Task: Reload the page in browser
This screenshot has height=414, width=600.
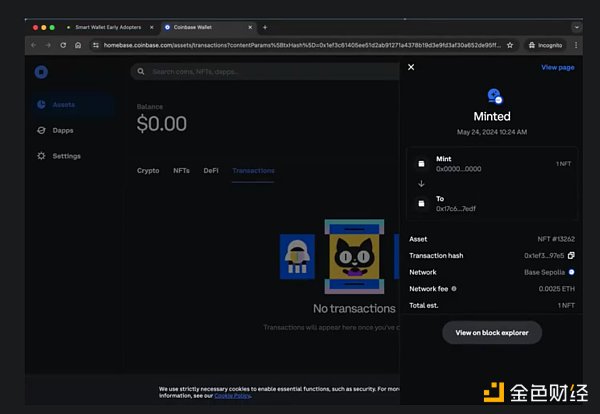Action: (x=63, y=45)
